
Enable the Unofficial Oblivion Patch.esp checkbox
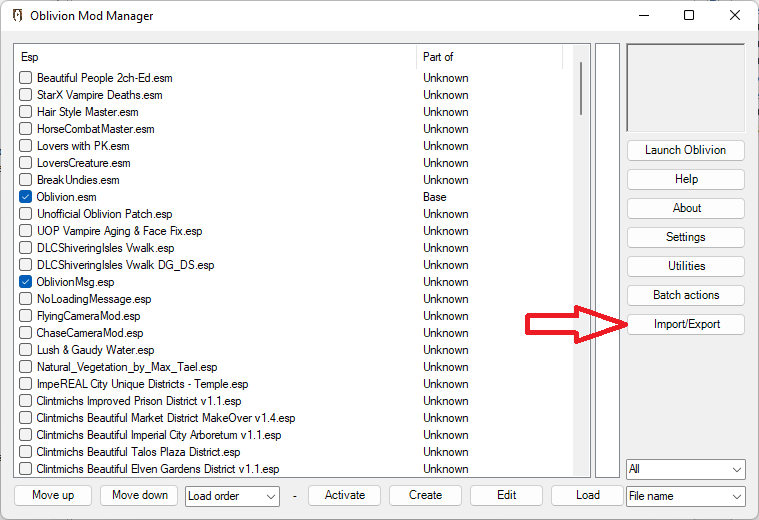coord(26,214)
